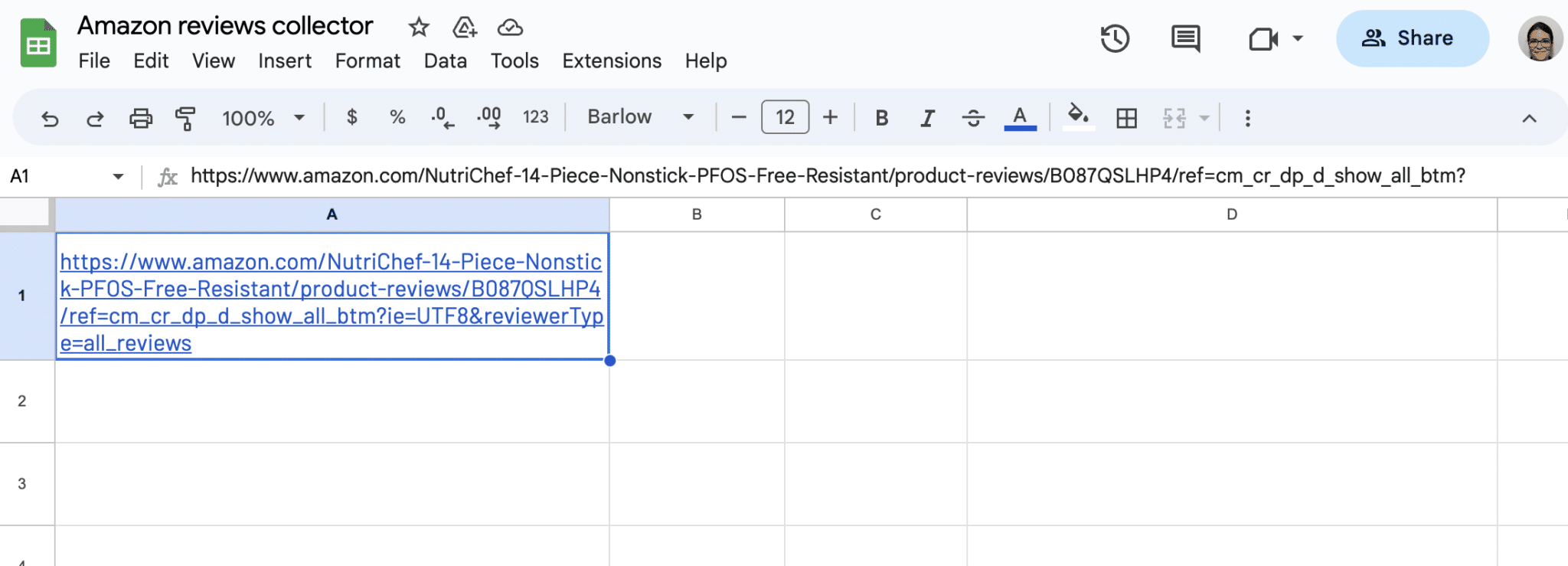
Task: Open the comments panel icon
Action: click(x=1185, y=38)
